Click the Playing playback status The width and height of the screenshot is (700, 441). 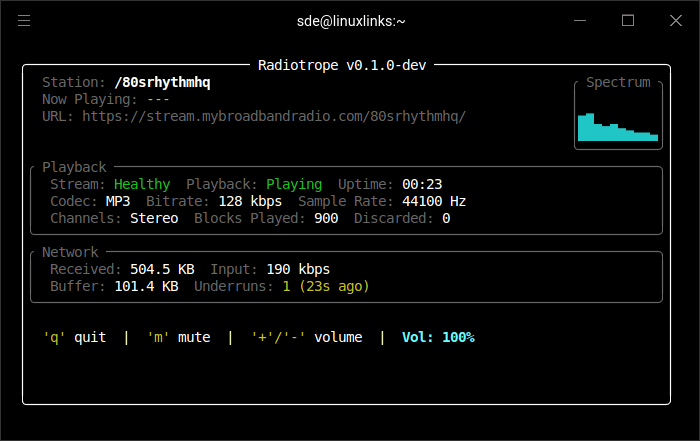coord(294,184)
